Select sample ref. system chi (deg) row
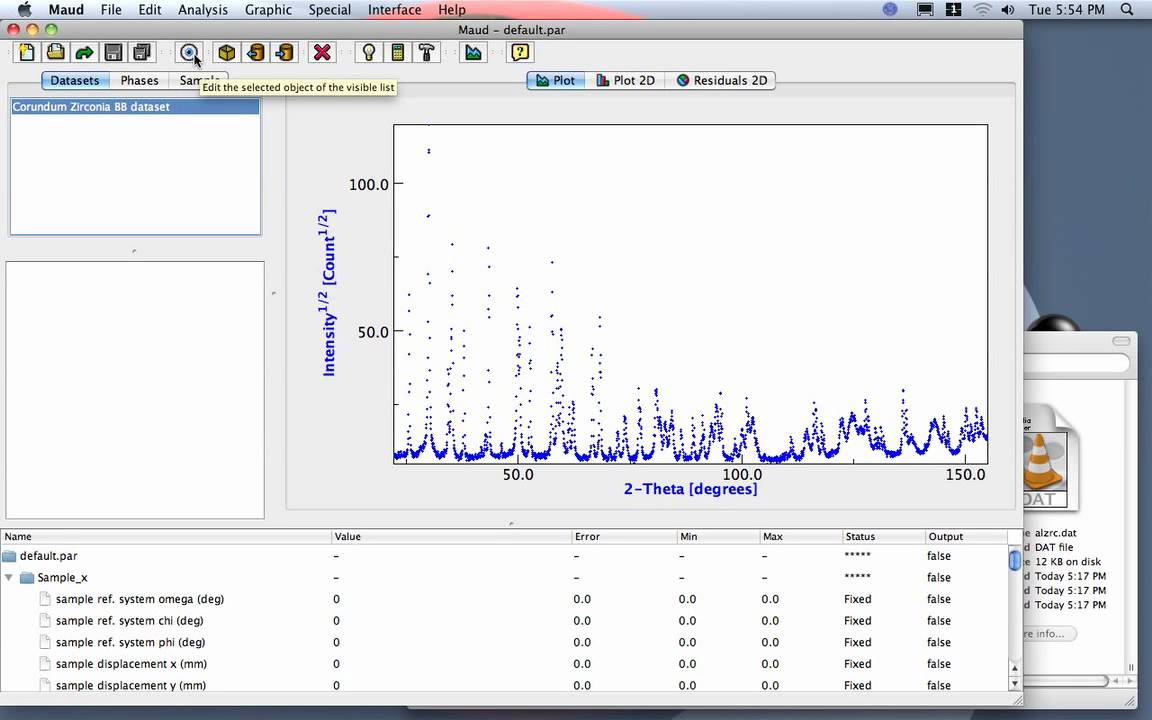The height and width of the screenshot is (720, 1152). (x=503, y=621)
